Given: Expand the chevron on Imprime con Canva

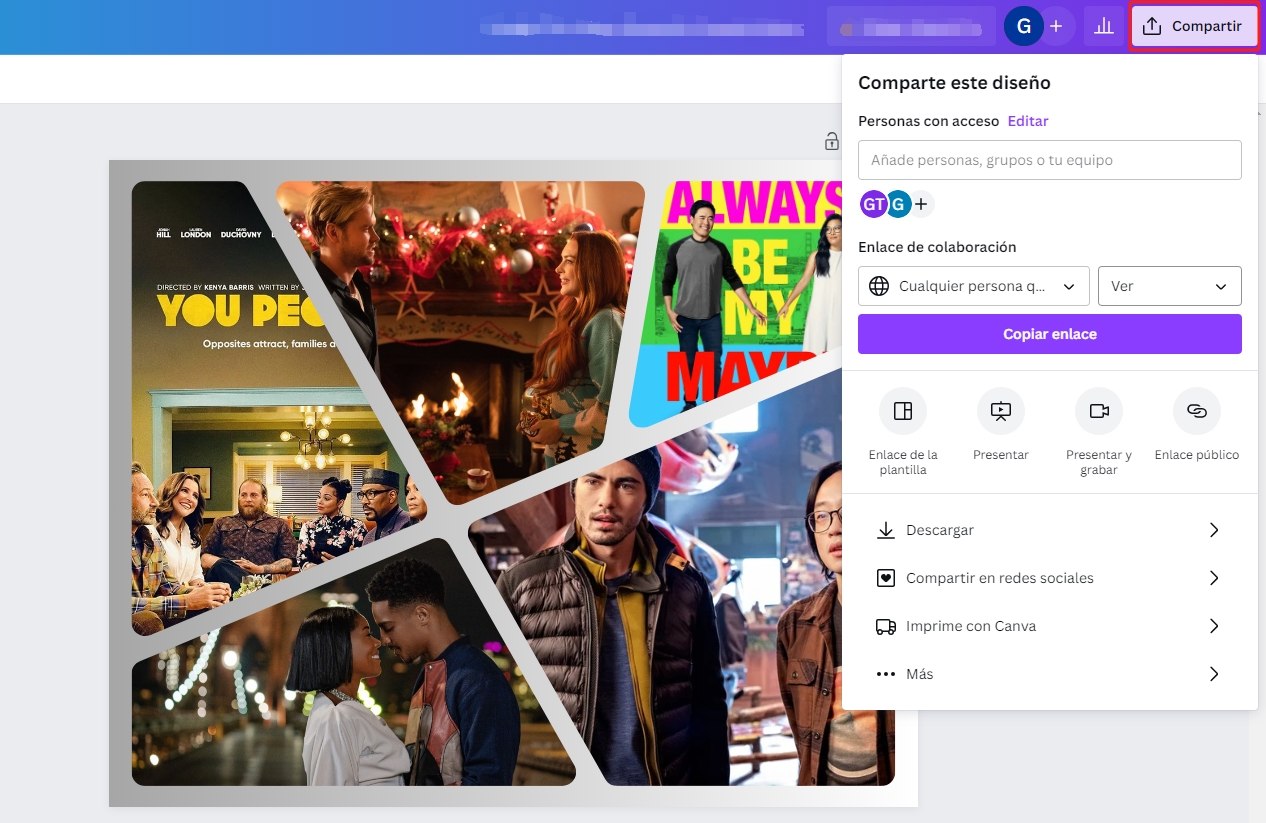Looking at the screenshot, I should (1214, 626).
